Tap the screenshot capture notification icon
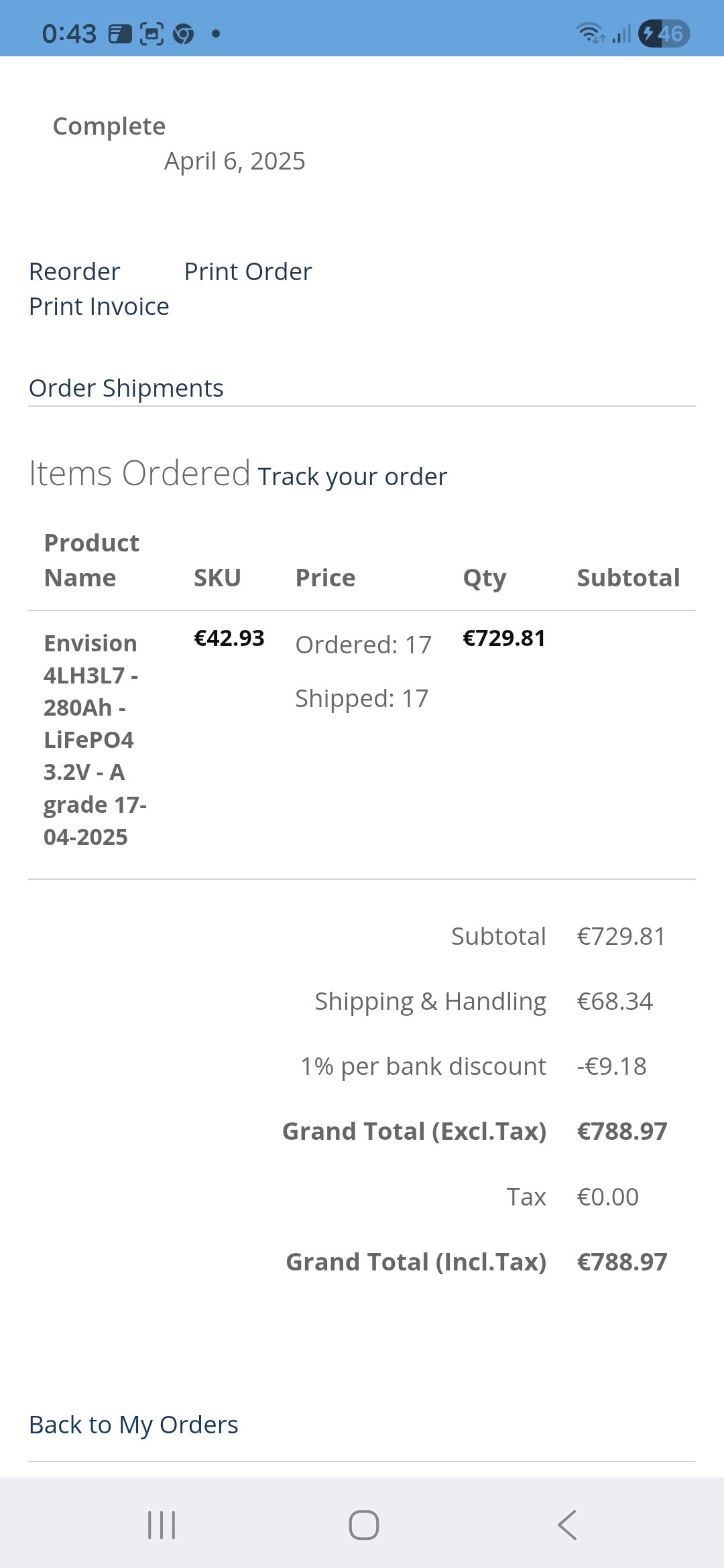 click(x=152, y=34)
